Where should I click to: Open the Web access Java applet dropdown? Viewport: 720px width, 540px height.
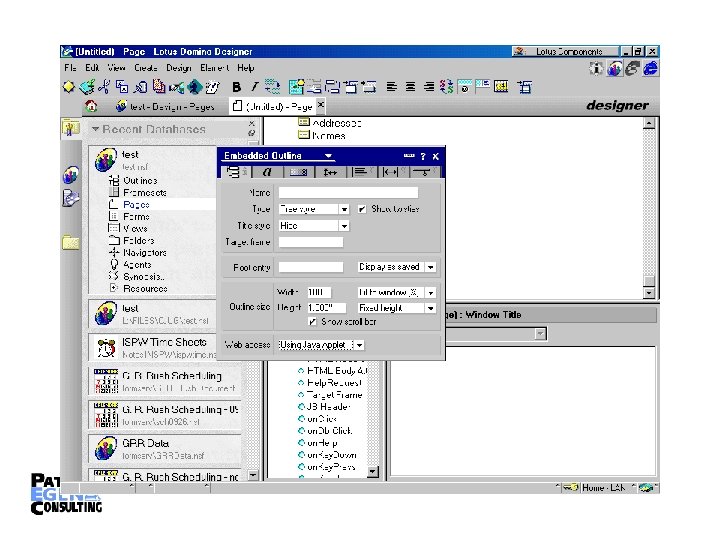pos(360,345)
